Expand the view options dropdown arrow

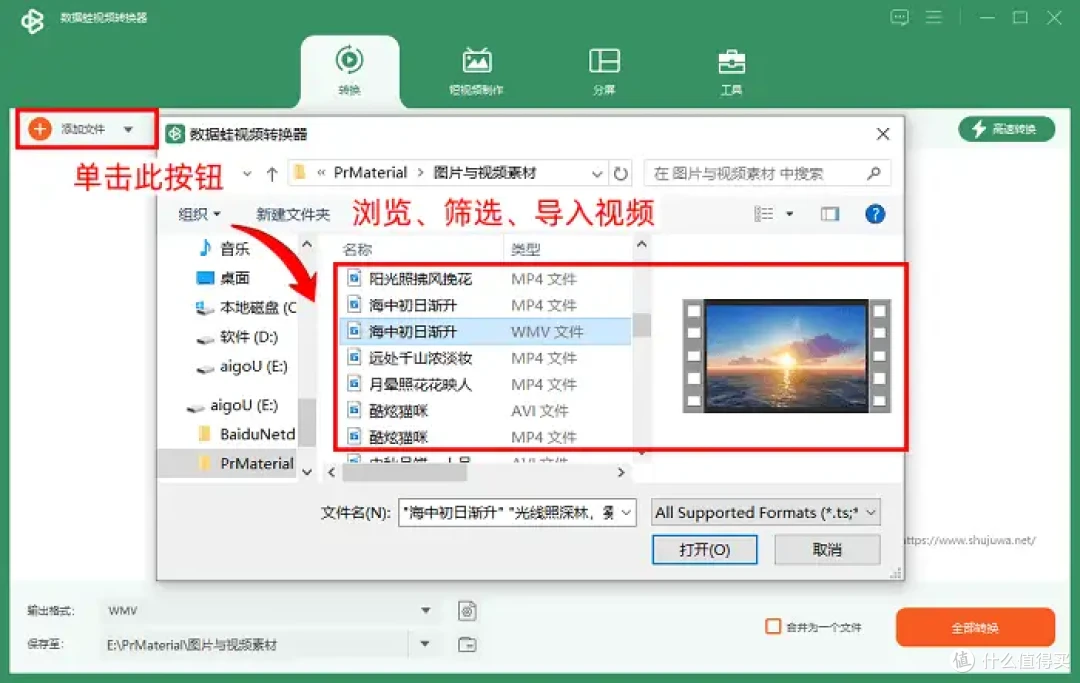[x=789, y=214]
